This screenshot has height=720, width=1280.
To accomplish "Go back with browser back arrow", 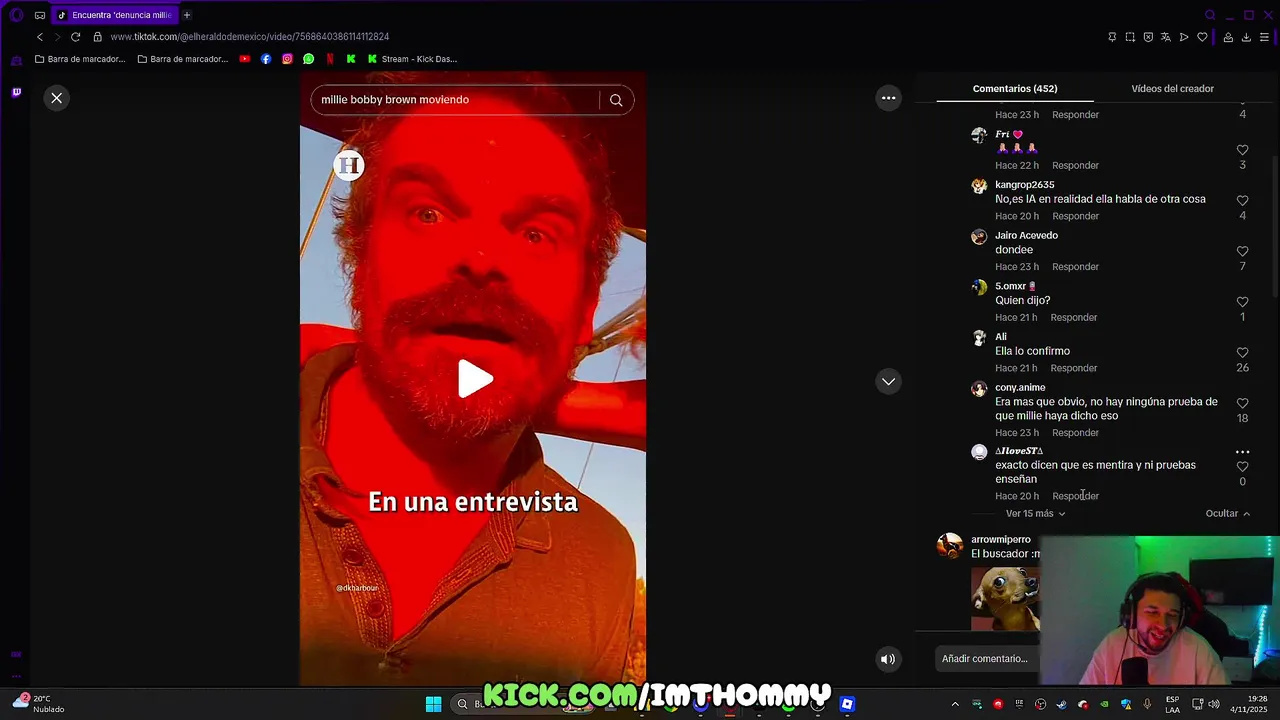I will click(40, 37).
